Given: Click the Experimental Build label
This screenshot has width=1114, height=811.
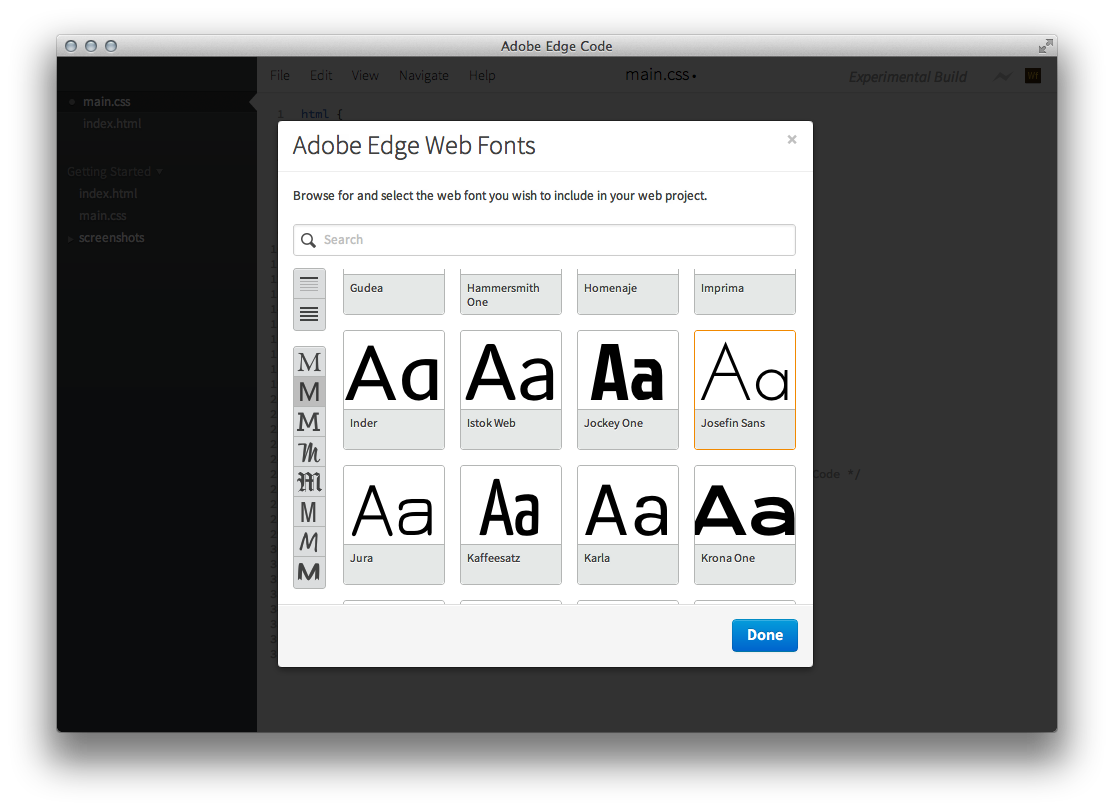Looking at the screenshot, I should click(x=907, y=76).
